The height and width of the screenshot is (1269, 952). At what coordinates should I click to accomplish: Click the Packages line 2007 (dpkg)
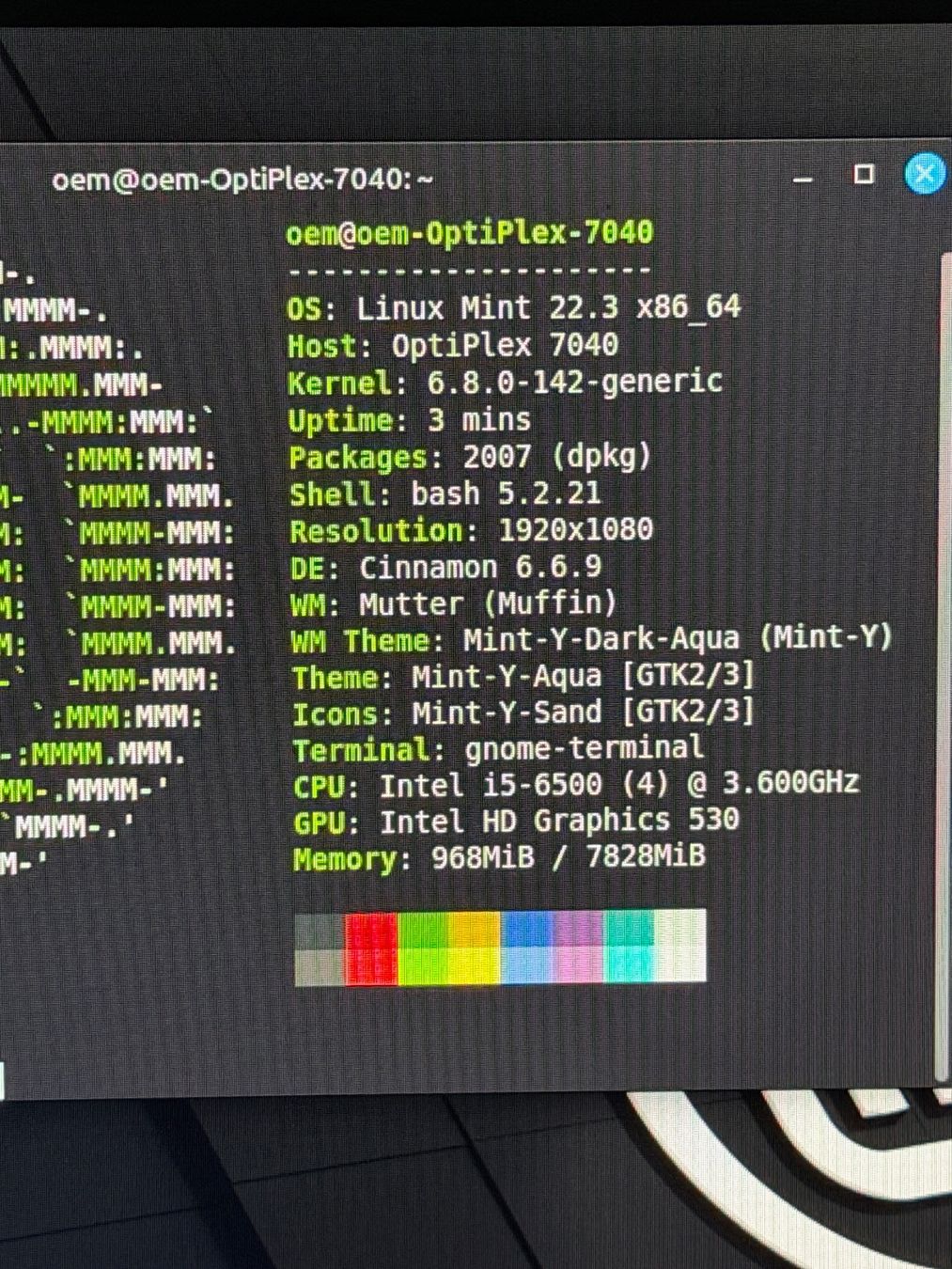470,457
